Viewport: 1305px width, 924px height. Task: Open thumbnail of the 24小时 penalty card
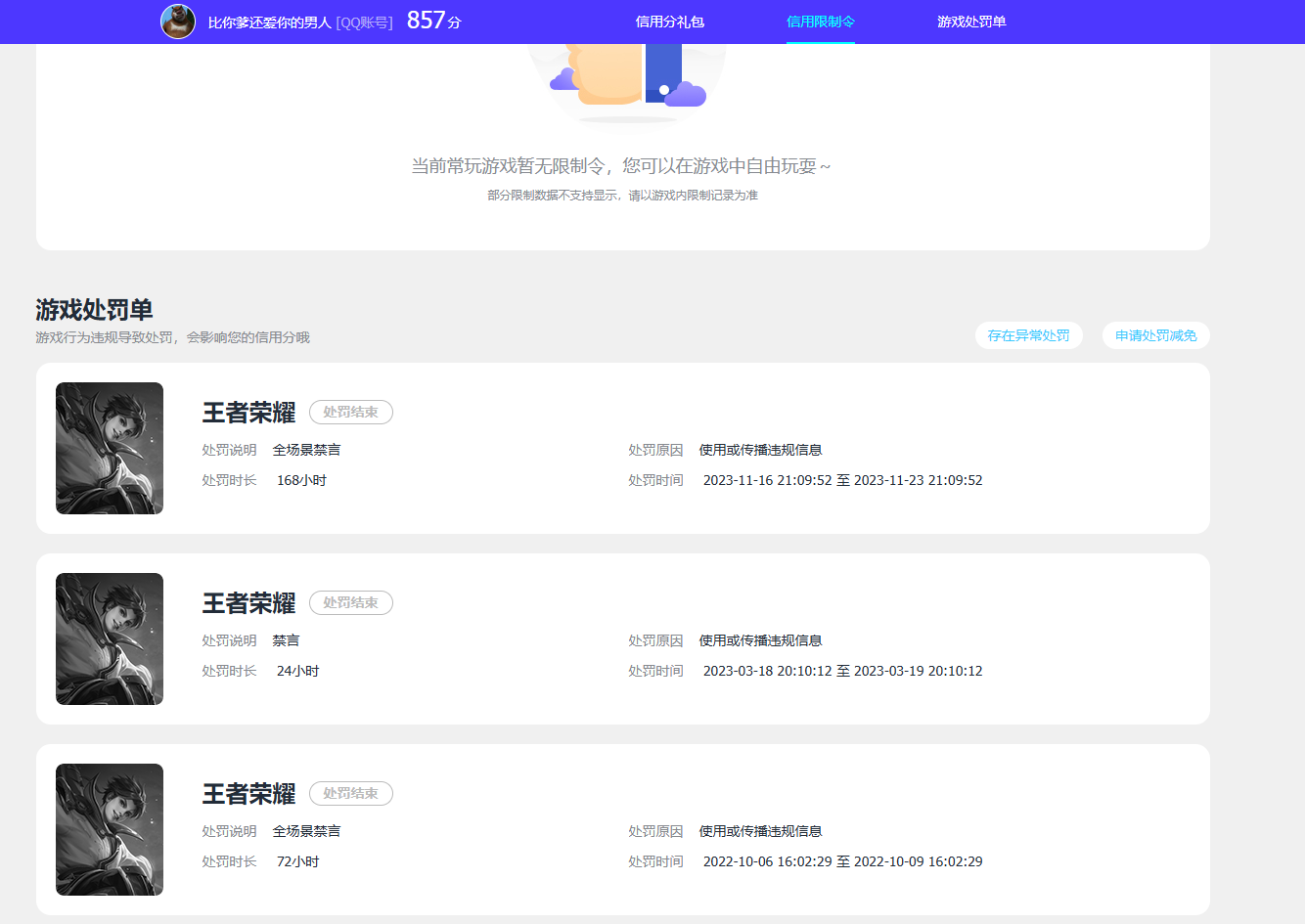point(110,638)
